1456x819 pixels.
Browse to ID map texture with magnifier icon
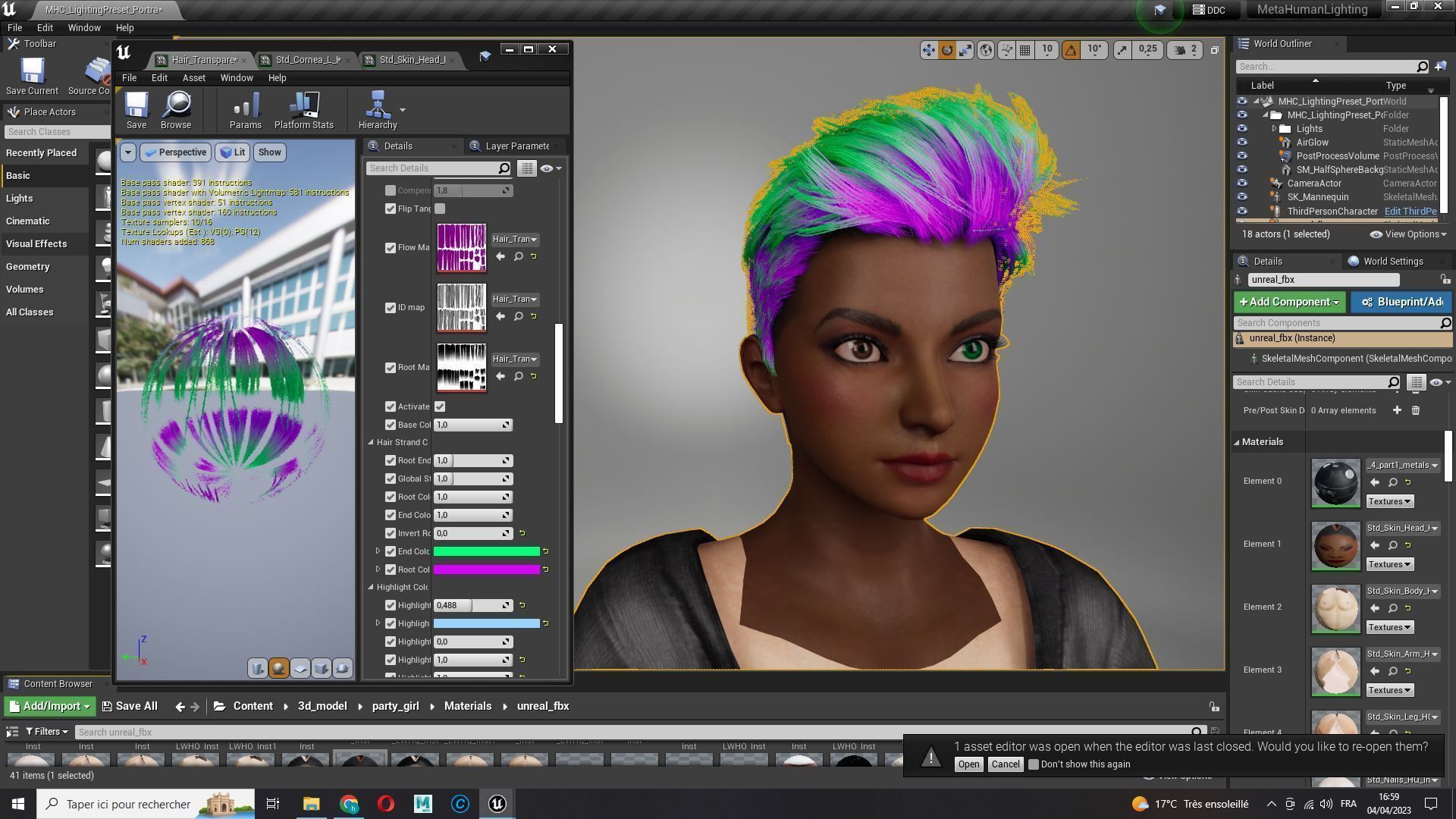point(519,316)
